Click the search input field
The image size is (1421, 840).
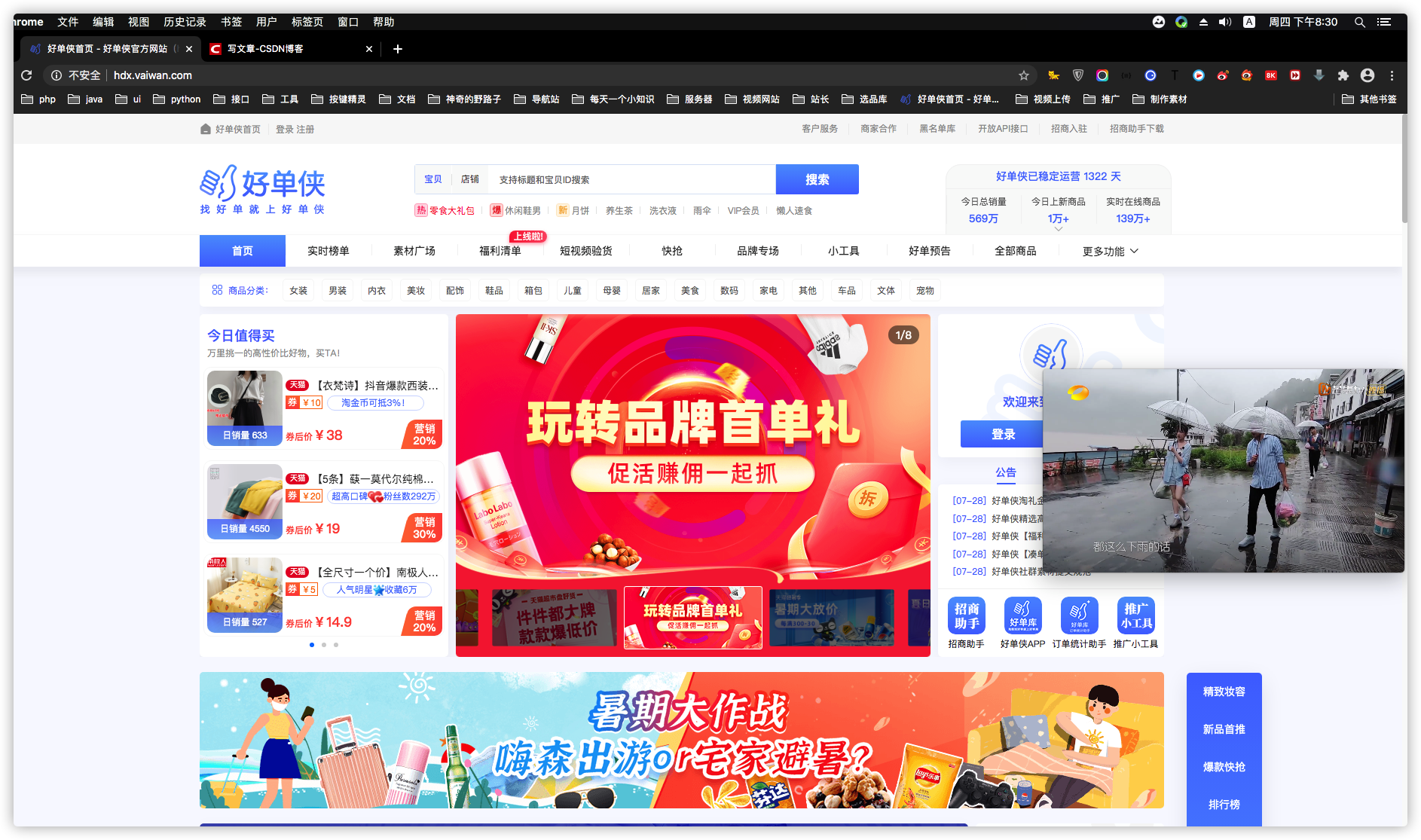click(633, 179)
